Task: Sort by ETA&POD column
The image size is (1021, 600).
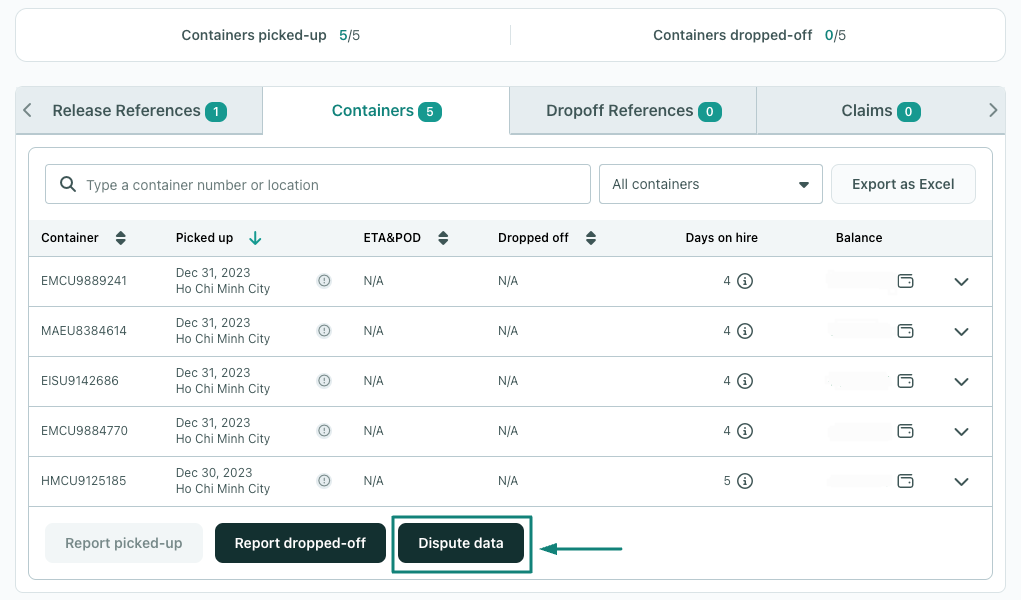Action: pos(443,238)
